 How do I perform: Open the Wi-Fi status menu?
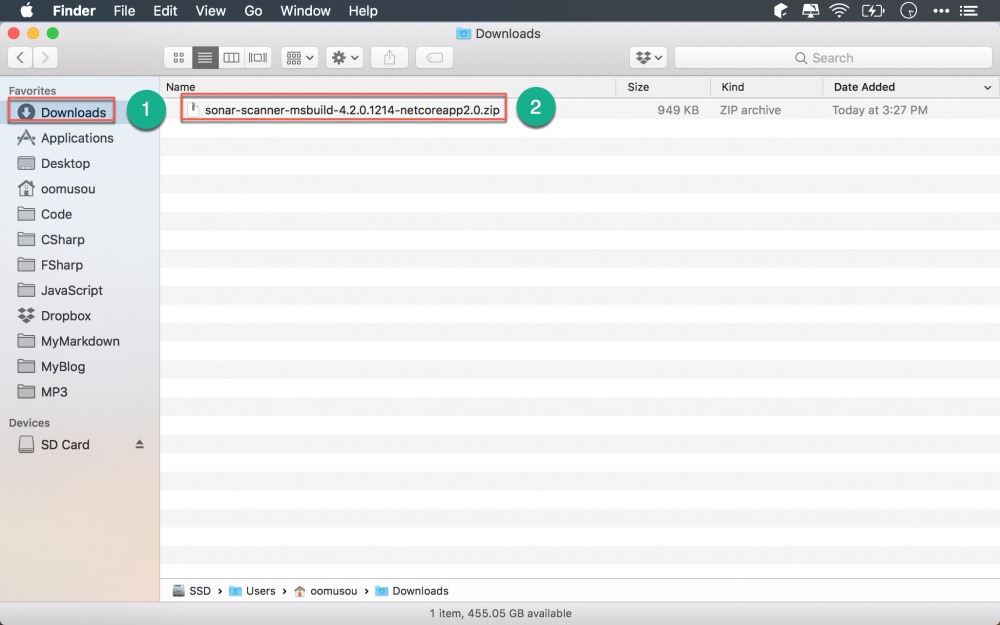tap(838, 11)
